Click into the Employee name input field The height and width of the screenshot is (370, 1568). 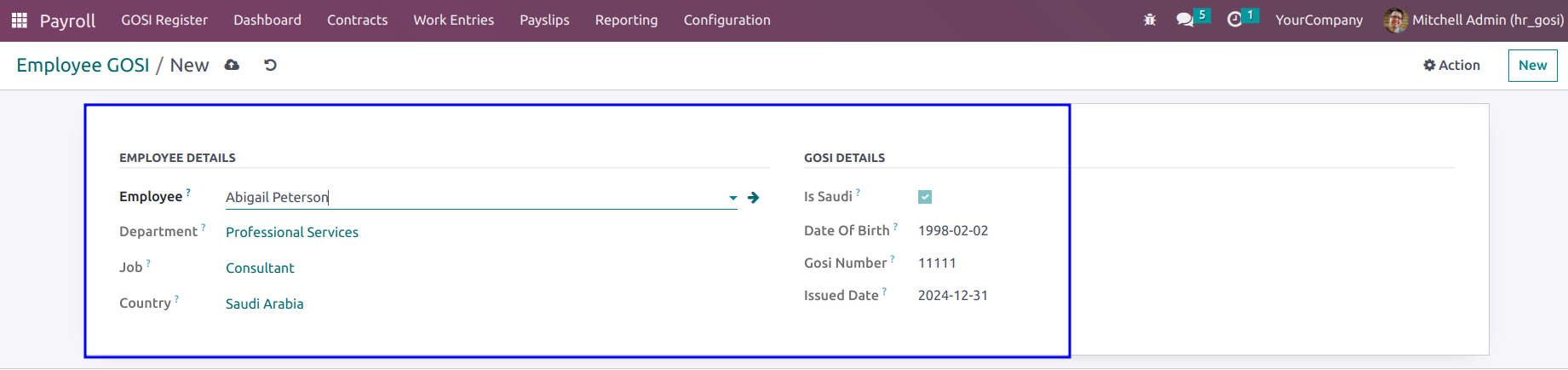[473, 197]
